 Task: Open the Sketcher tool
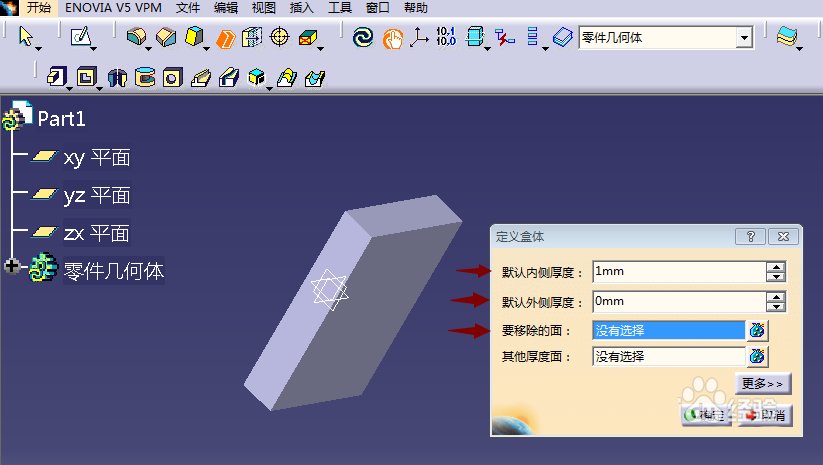pyautogui.click(x=81, y=37)
